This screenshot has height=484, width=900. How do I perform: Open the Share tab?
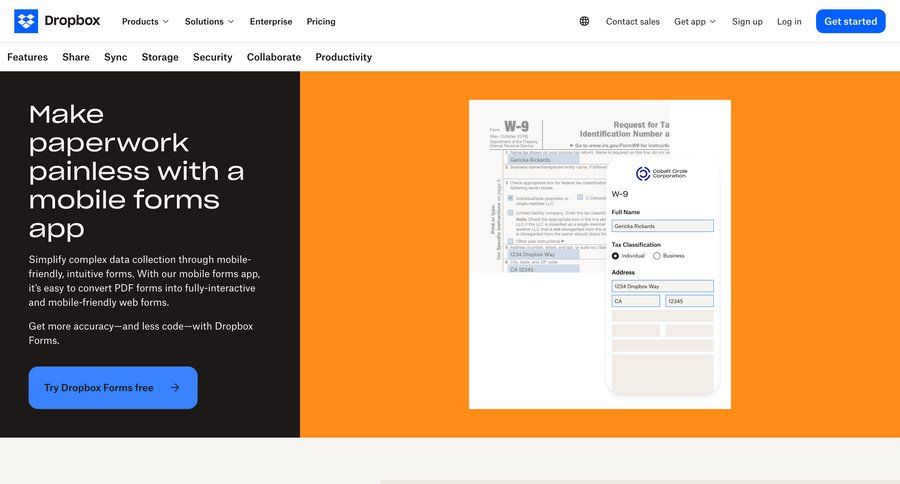pos(76,57)
